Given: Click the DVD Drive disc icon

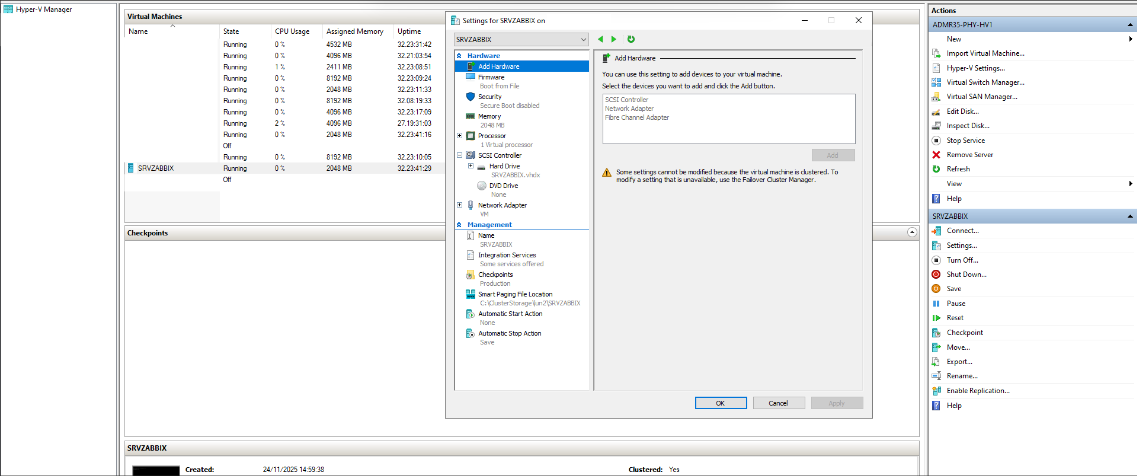Looking at the screenshot, I should (x=482, y=186).
